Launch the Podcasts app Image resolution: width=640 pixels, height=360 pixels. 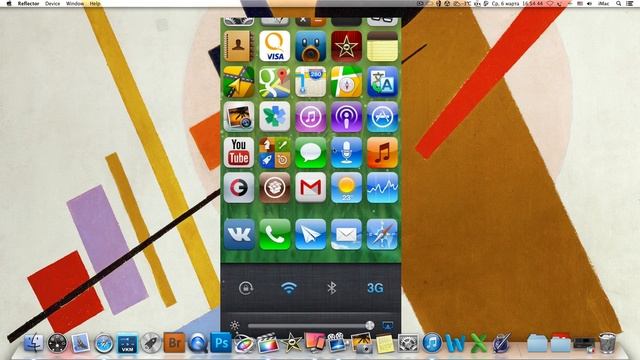coord(346,117)
